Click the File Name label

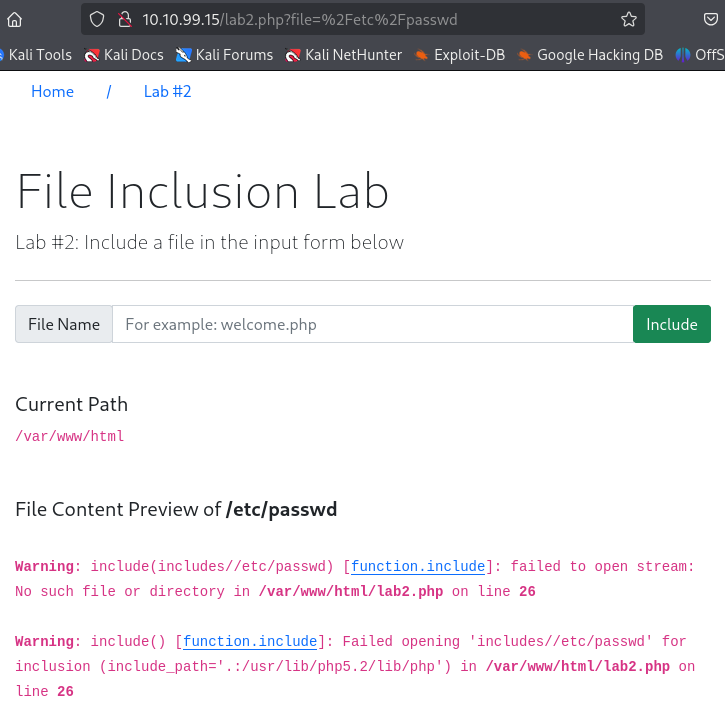tap(64, 324)
